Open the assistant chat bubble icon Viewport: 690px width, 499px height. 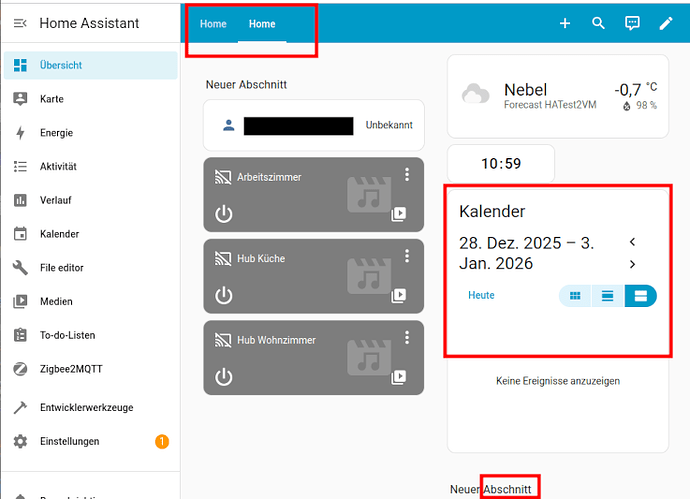pos(632,23)
